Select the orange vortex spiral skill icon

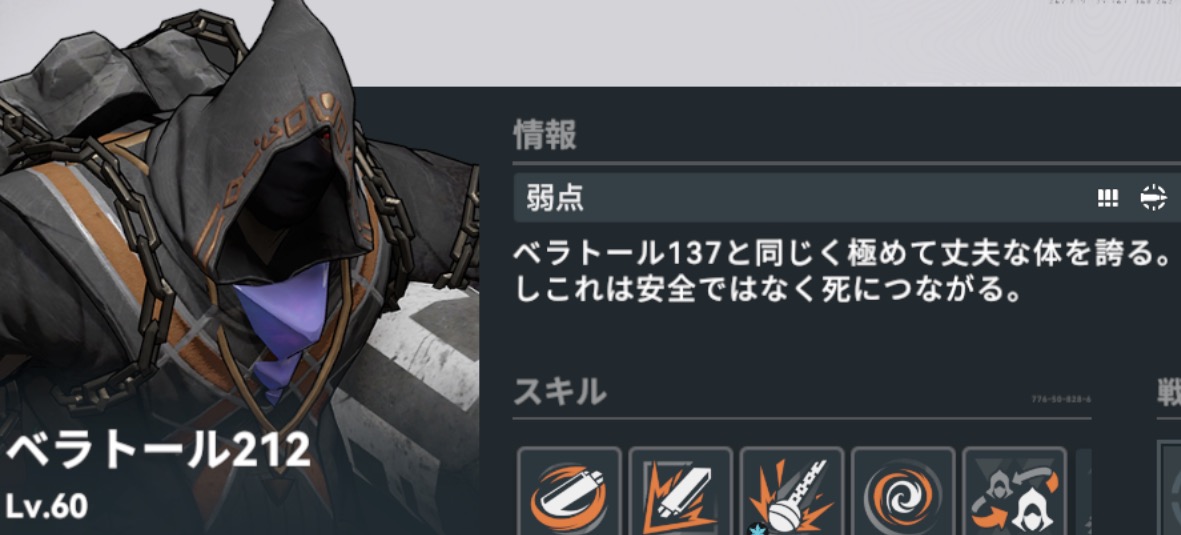click(x=903, y=491)
